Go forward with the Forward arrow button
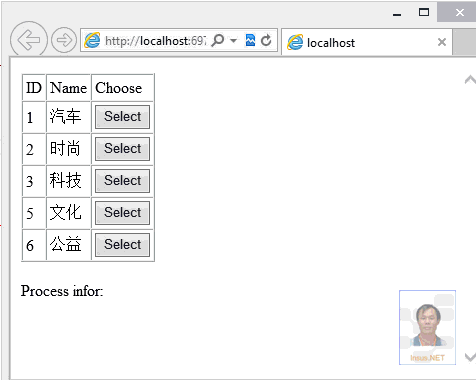Viewport: 476px width, 380px height. 64,40
